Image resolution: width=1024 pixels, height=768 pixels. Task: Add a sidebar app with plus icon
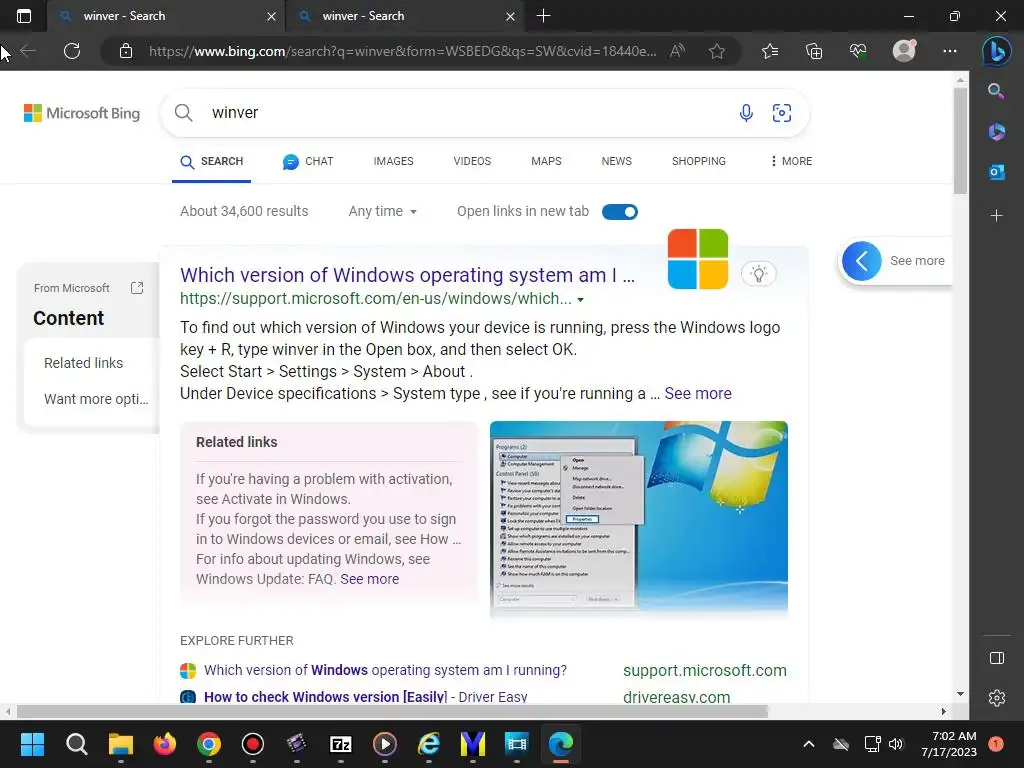[996, 216]
